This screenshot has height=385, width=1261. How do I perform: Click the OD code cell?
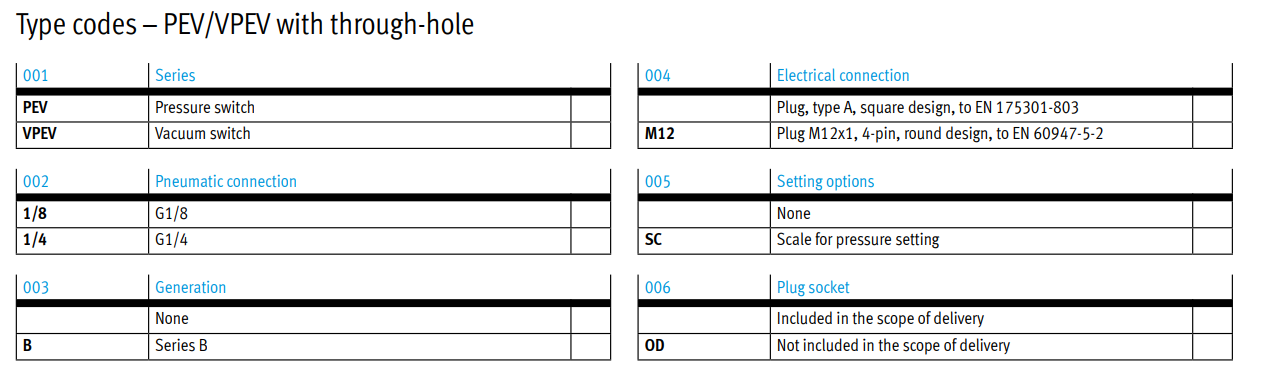654,346
